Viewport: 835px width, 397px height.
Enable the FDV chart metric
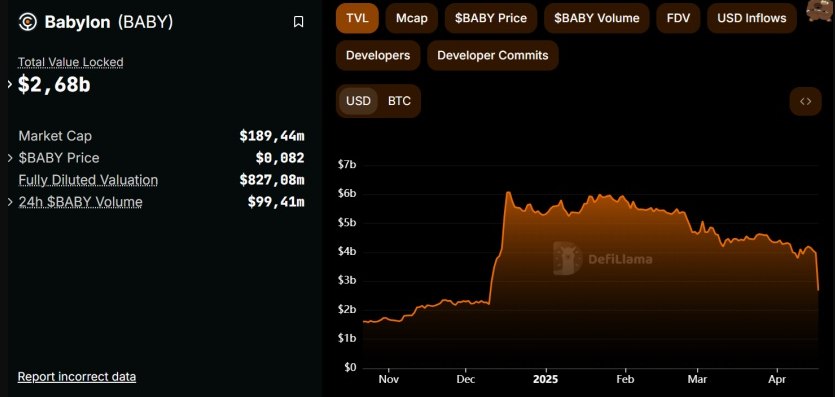(x=678, y=18)
